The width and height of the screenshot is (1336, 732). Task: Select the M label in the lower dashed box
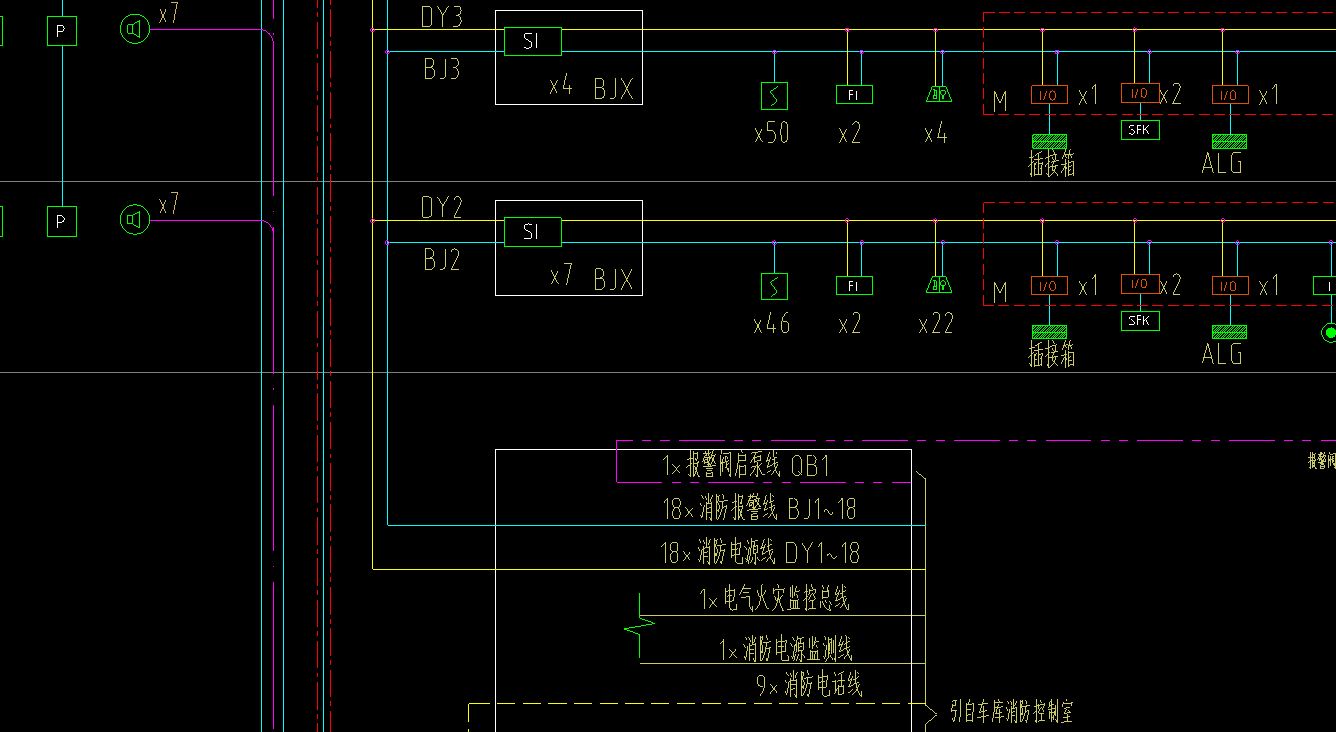coord(1000,292)
